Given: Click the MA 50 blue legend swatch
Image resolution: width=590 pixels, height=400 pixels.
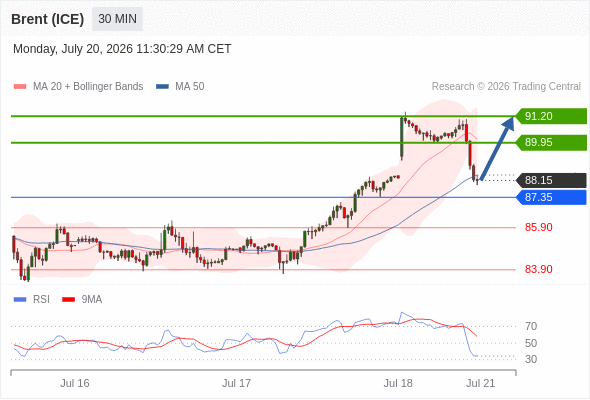Looking at the screenshot, I should (162, 87).
